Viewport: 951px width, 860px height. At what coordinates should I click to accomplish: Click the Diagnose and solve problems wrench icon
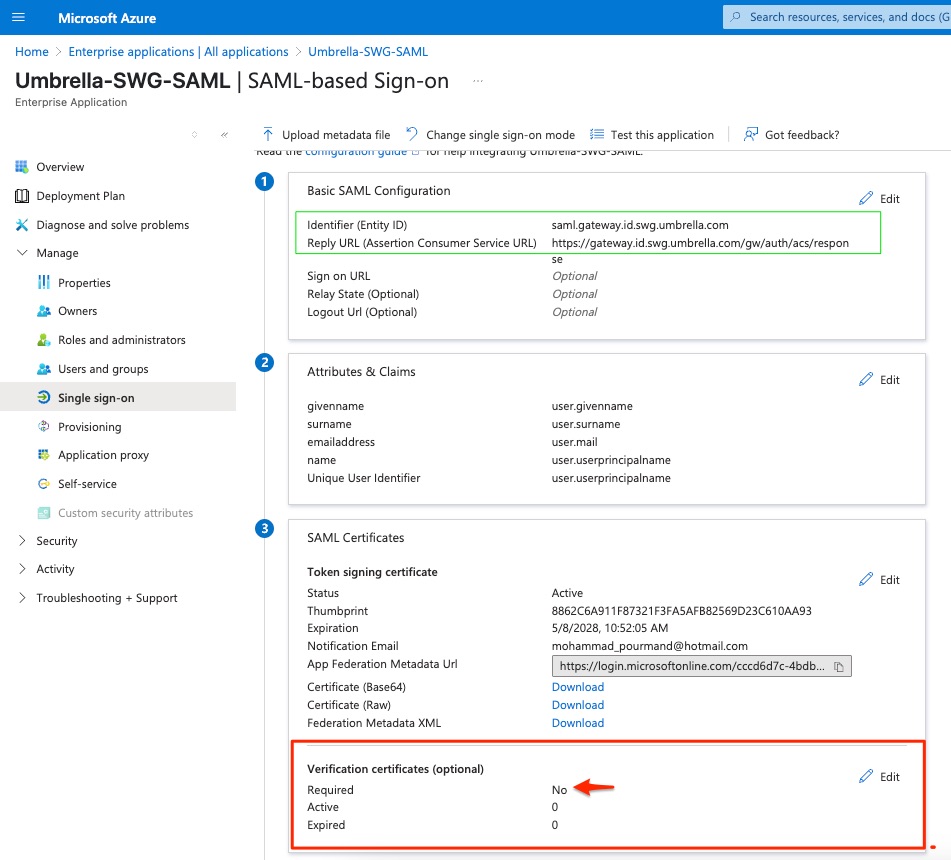tap(22, 225)
